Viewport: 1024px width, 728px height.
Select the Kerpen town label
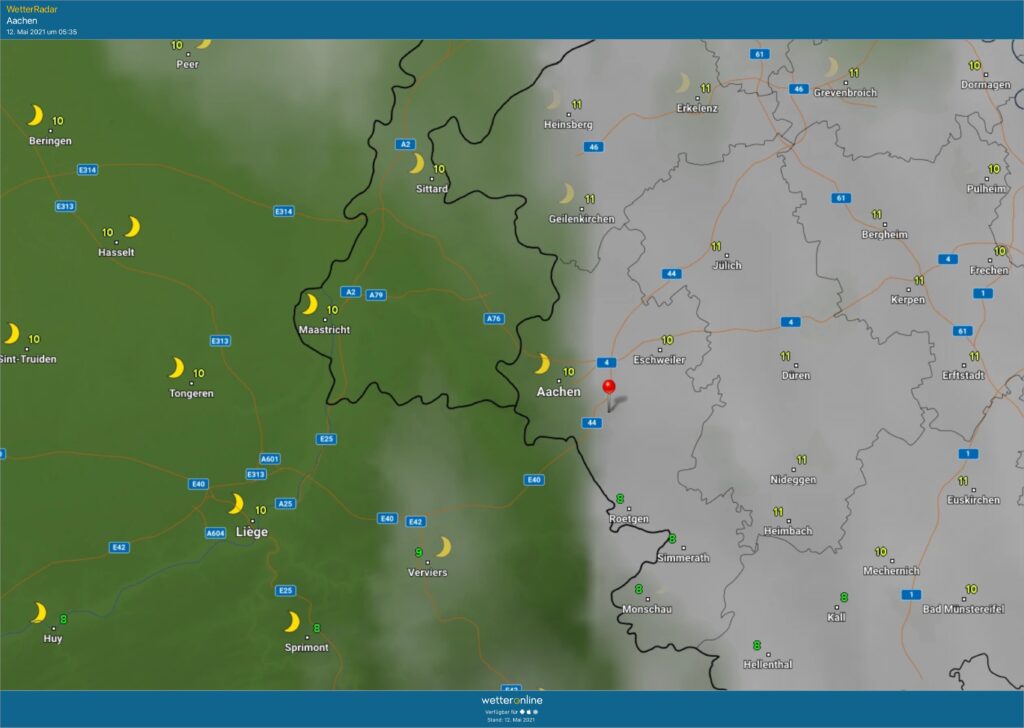(908, 300)
